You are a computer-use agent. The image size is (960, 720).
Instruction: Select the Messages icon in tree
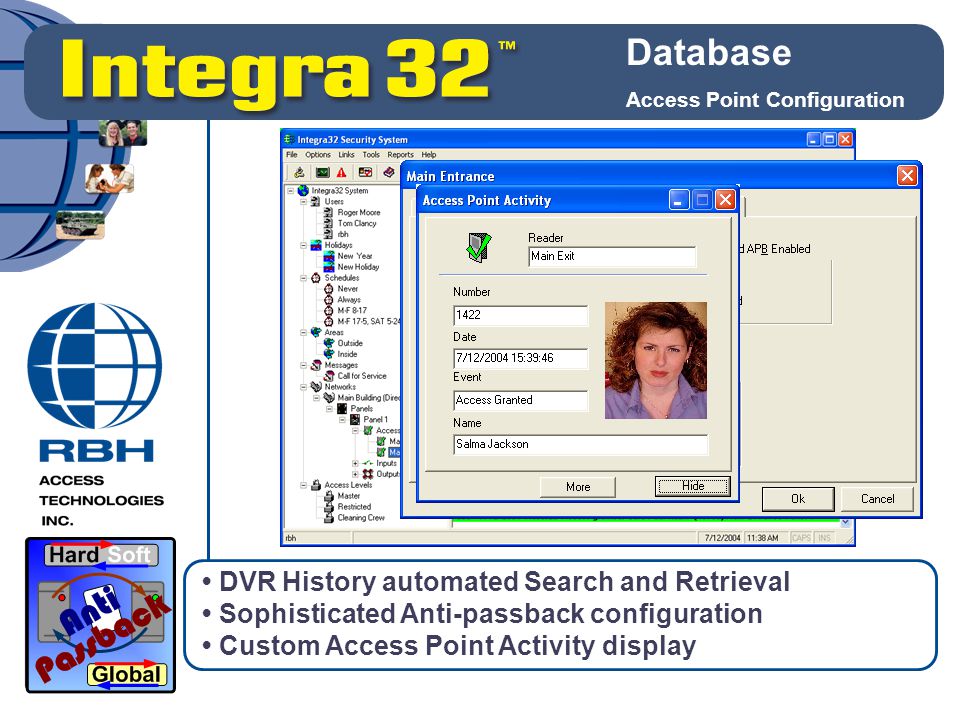(315, 366)
